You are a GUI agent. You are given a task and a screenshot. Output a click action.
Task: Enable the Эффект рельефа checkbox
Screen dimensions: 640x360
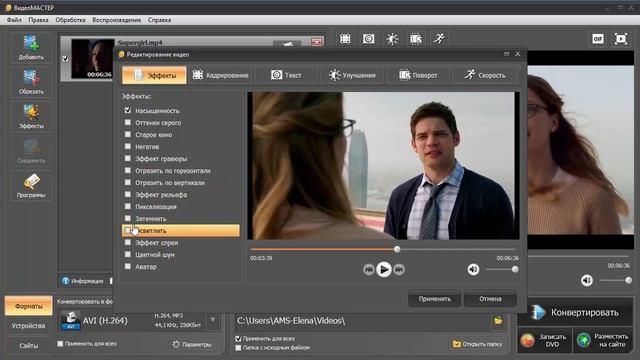pos(128,194)
